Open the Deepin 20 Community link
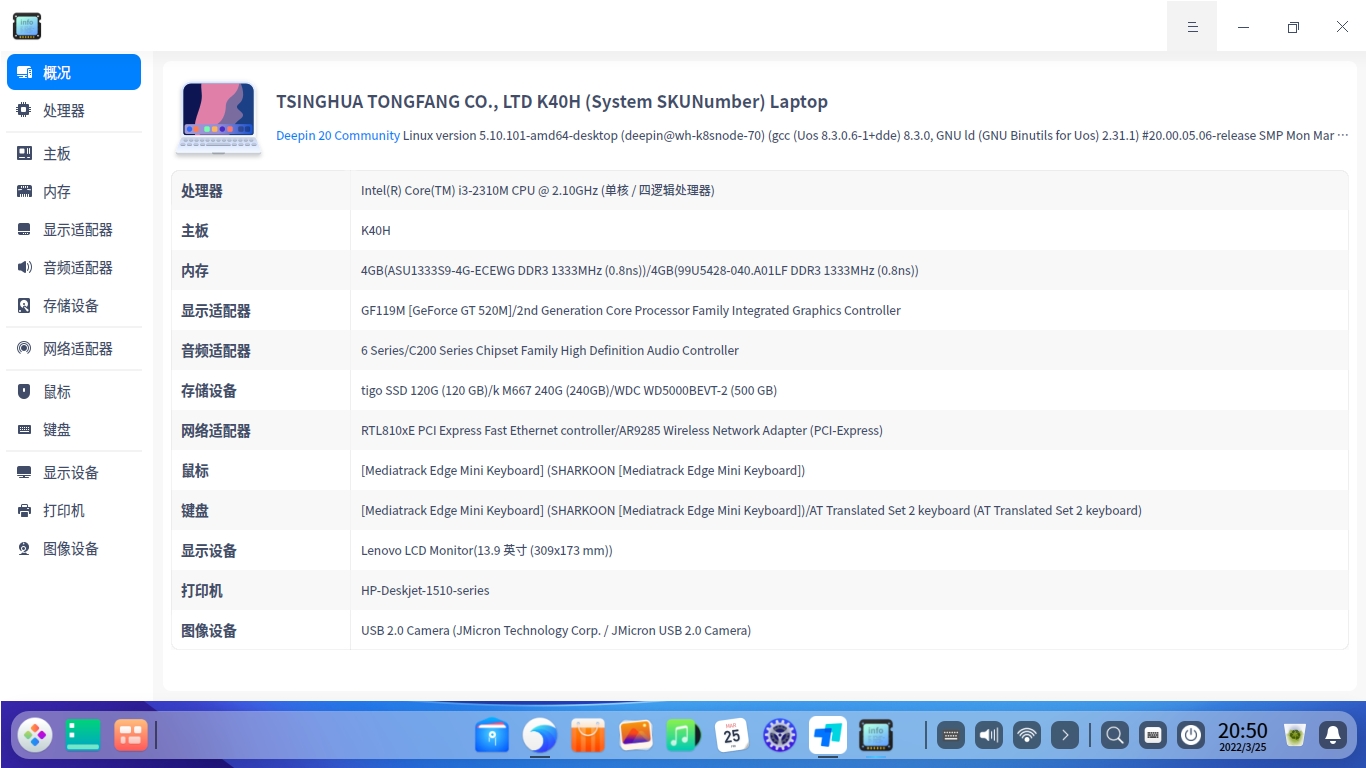 pos(338,135)
